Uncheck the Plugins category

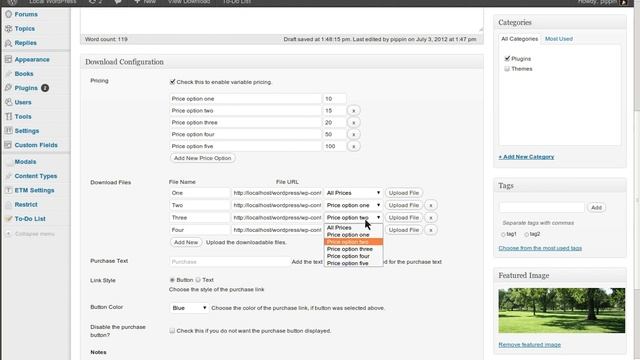(x=507, y=58)
